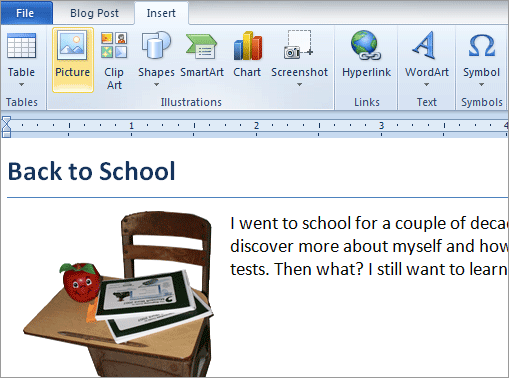
Task: Click the Shapes icon
Action: 156,45
